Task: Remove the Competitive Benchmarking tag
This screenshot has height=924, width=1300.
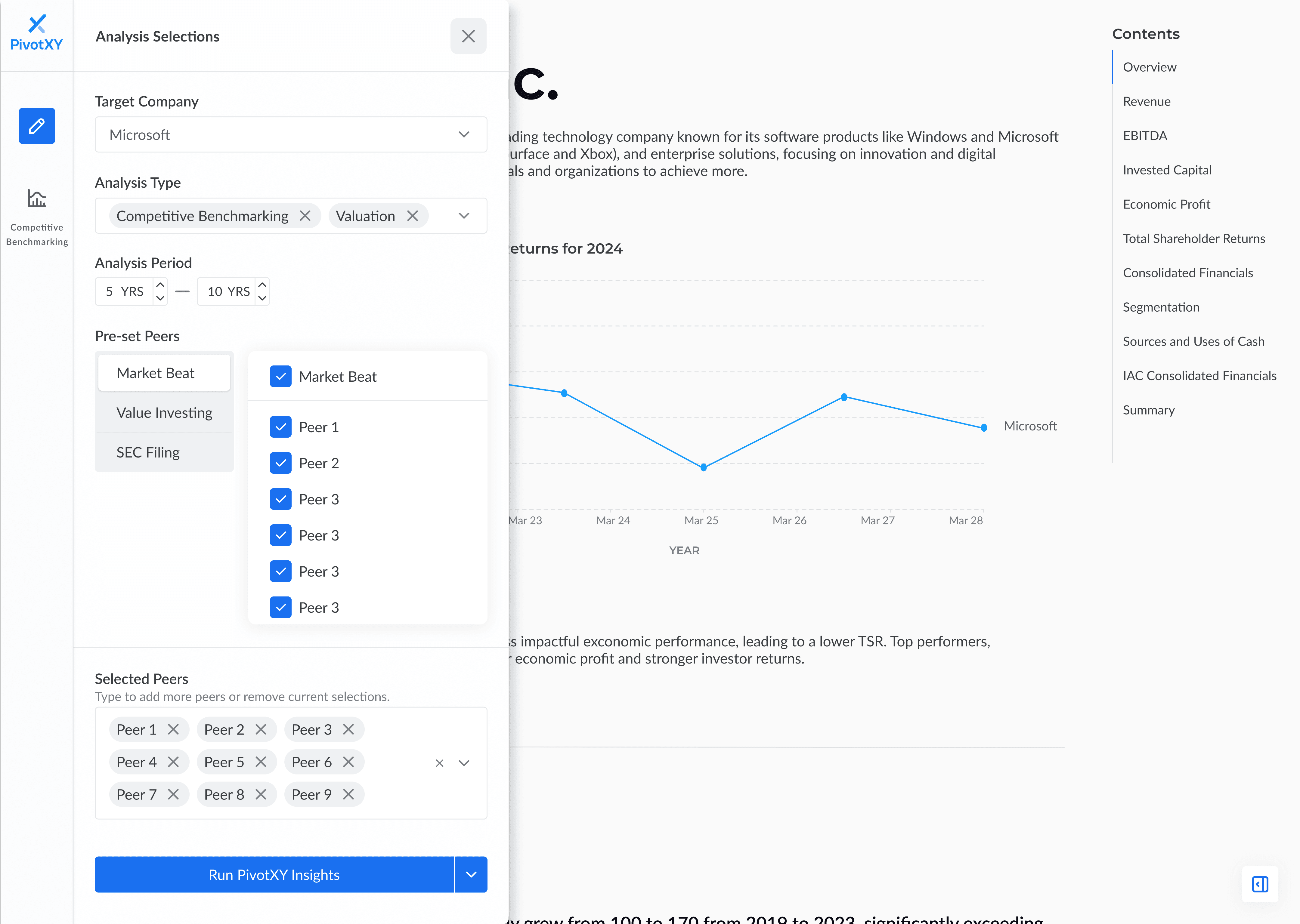Action: (305, 216)
